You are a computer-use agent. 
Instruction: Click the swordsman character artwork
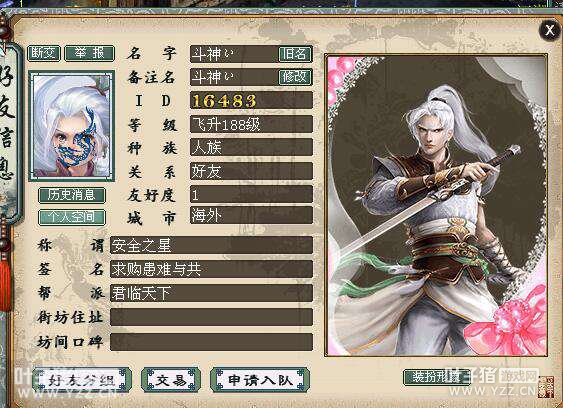point(436,205)
